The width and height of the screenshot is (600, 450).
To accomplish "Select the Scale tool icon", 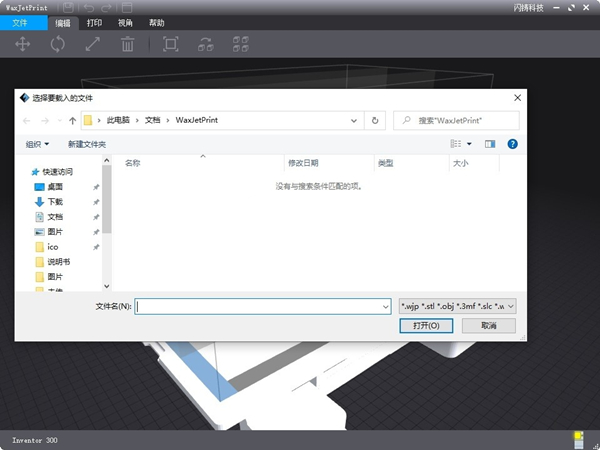I will (x=92, y=44).
